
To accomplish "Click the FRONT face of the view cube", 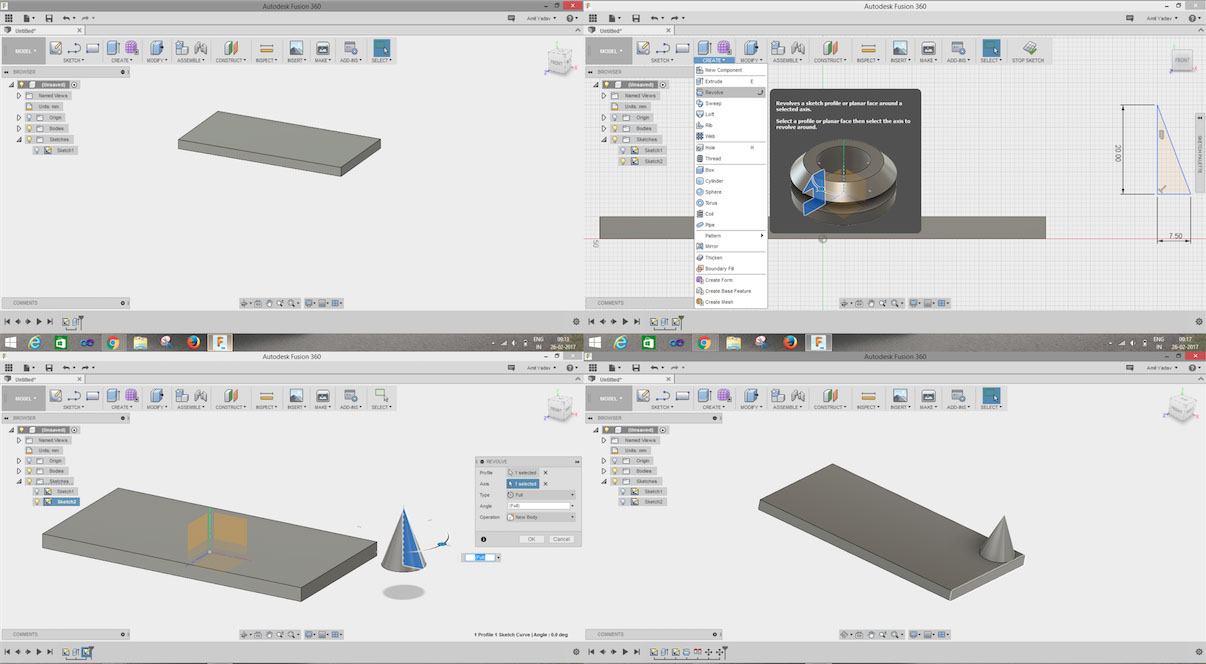I will tap(1182, 60).
